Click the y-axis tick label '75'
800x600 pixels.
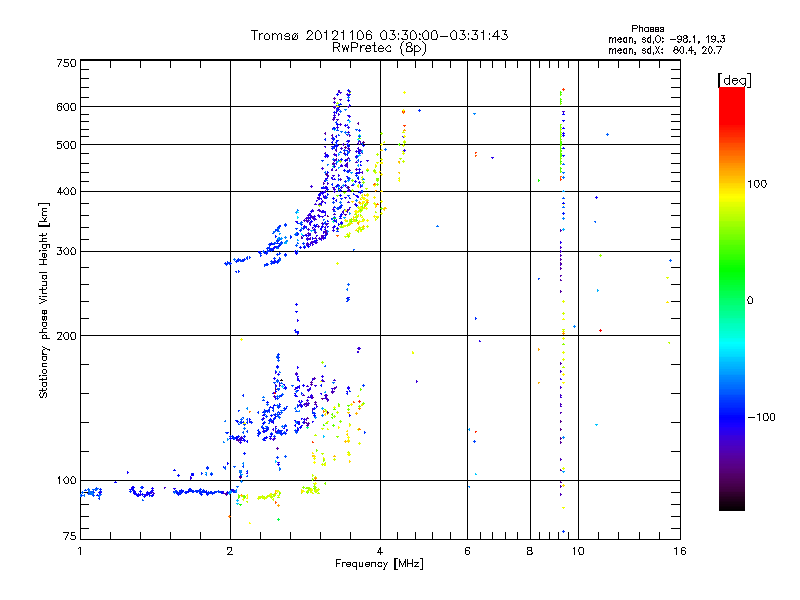70,536
